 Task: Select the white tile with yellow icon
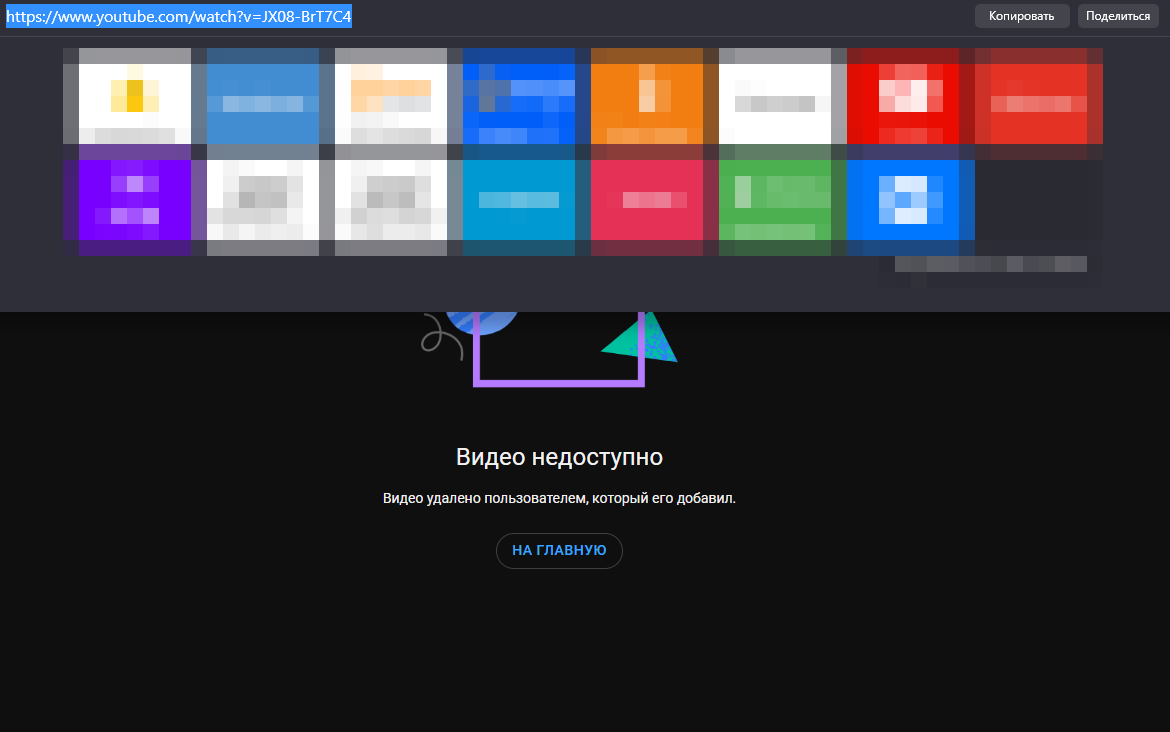point(135,96)
